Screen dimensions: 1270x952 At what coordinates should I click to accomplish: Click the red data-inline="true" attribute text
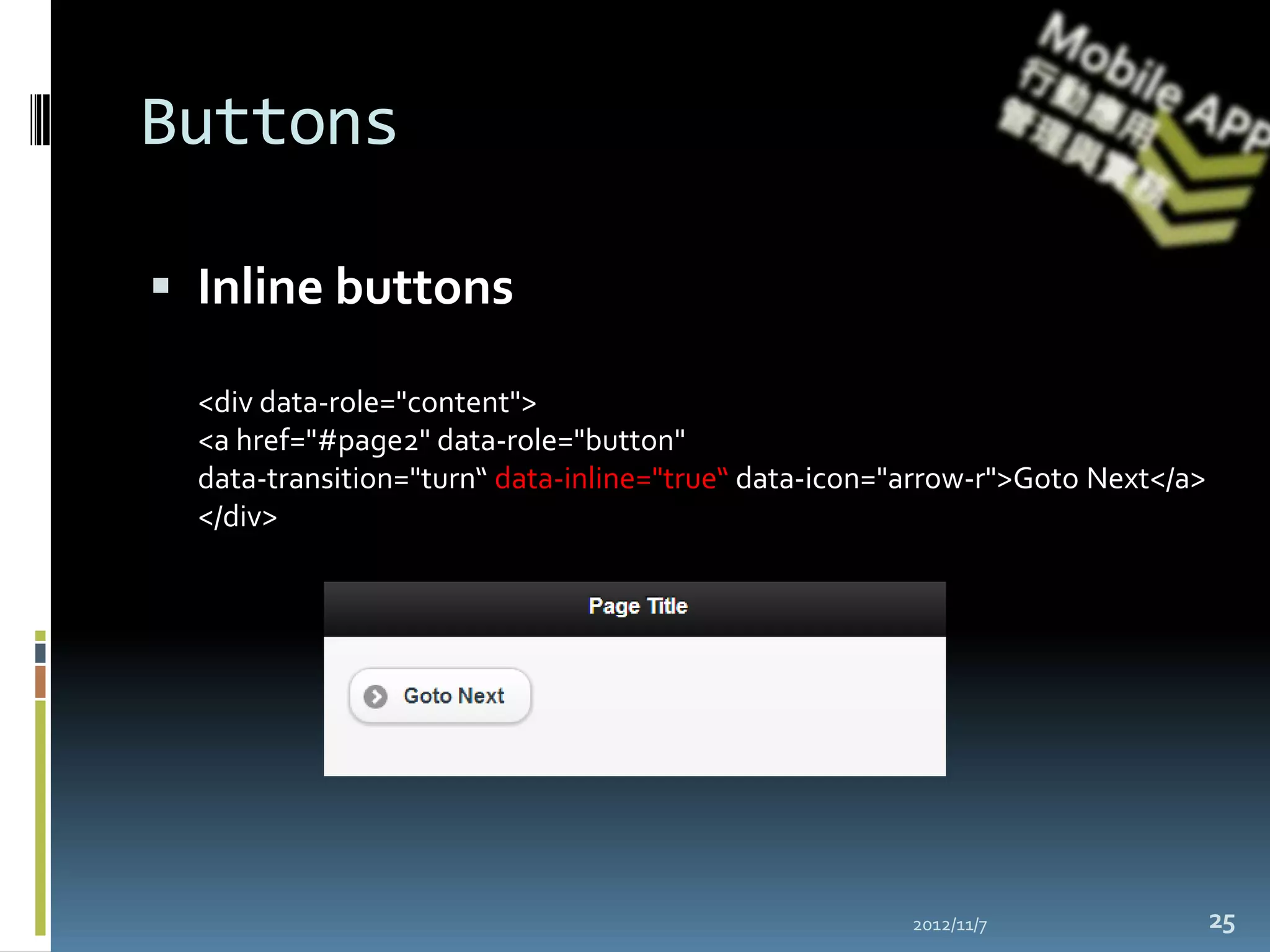point(611,478)
